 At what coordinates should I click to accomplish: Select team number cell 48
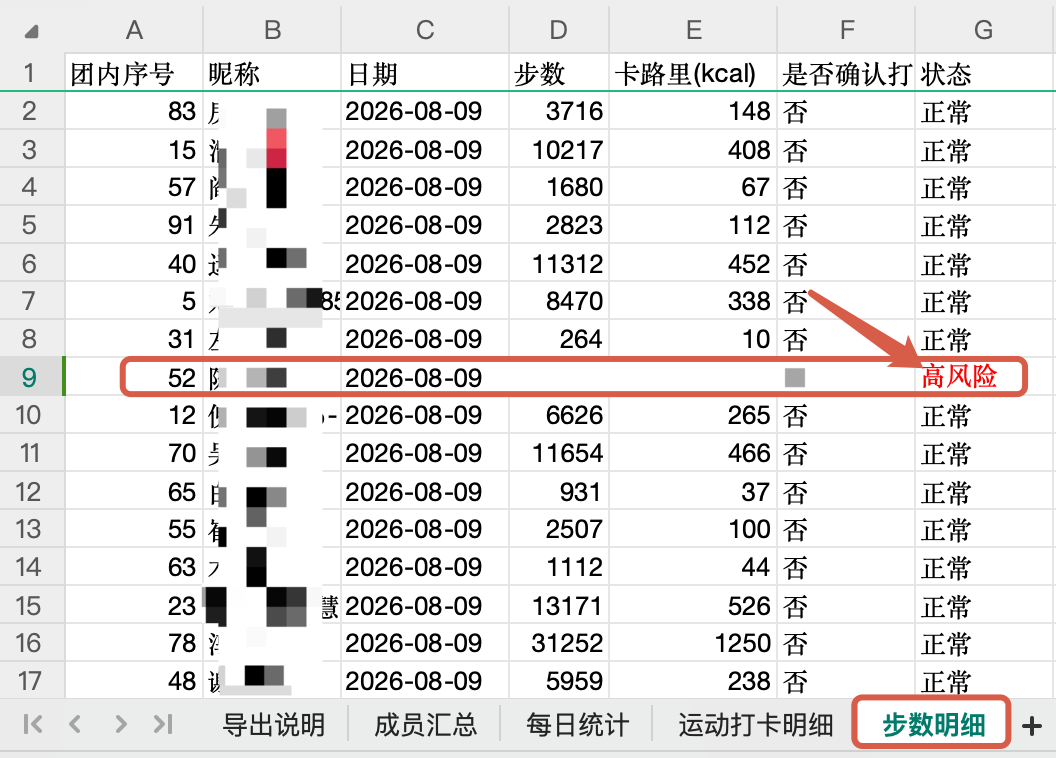[x=134, y=681]
